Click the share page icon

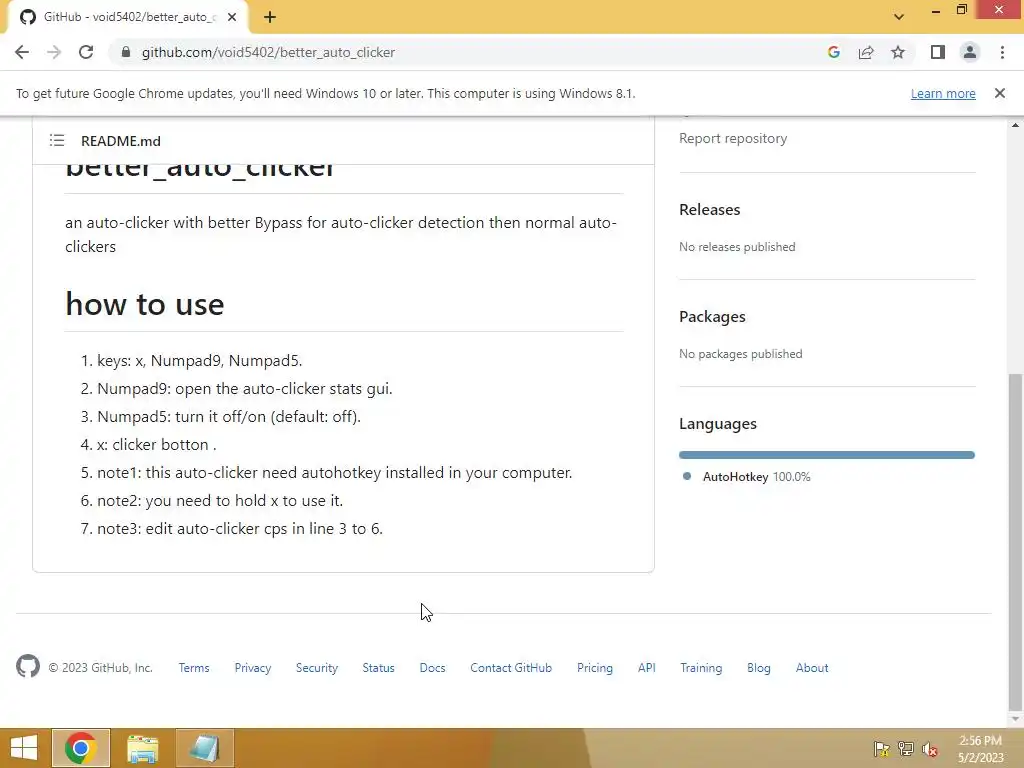(x=866, y=52)
